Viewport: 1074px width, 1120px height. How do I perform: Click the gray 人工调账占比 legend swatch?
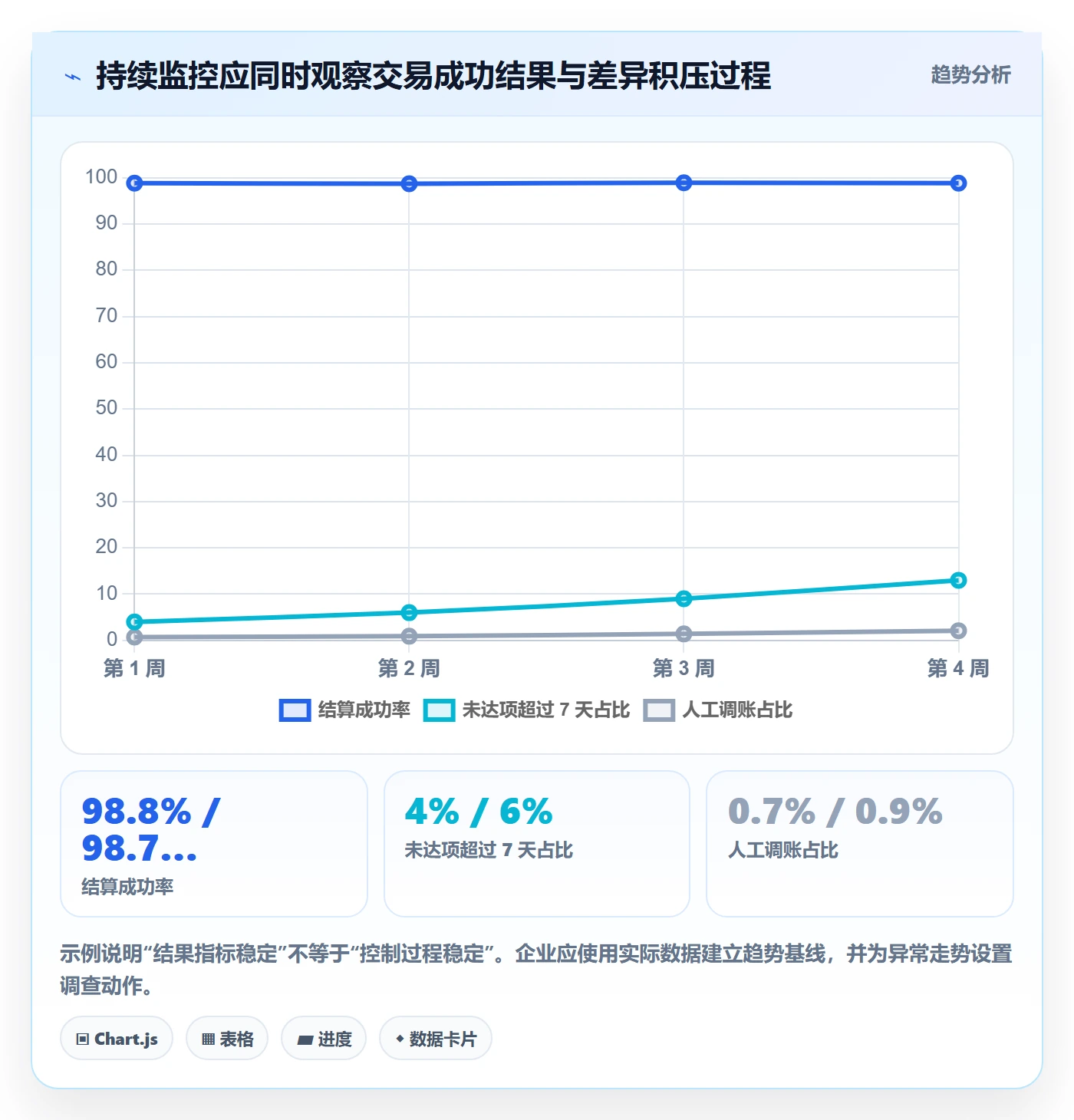point(659,710)
